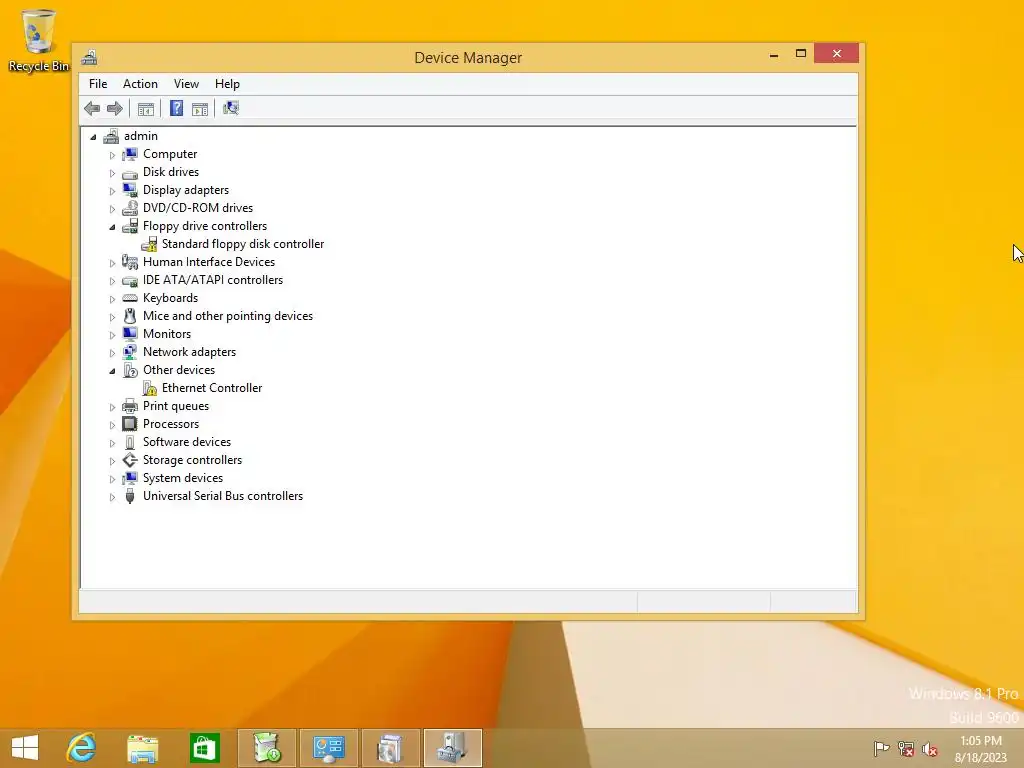Screen dimensions: 1024x768
Task: Click the Mice and other pointing devices icon
Action: [130, 316]
